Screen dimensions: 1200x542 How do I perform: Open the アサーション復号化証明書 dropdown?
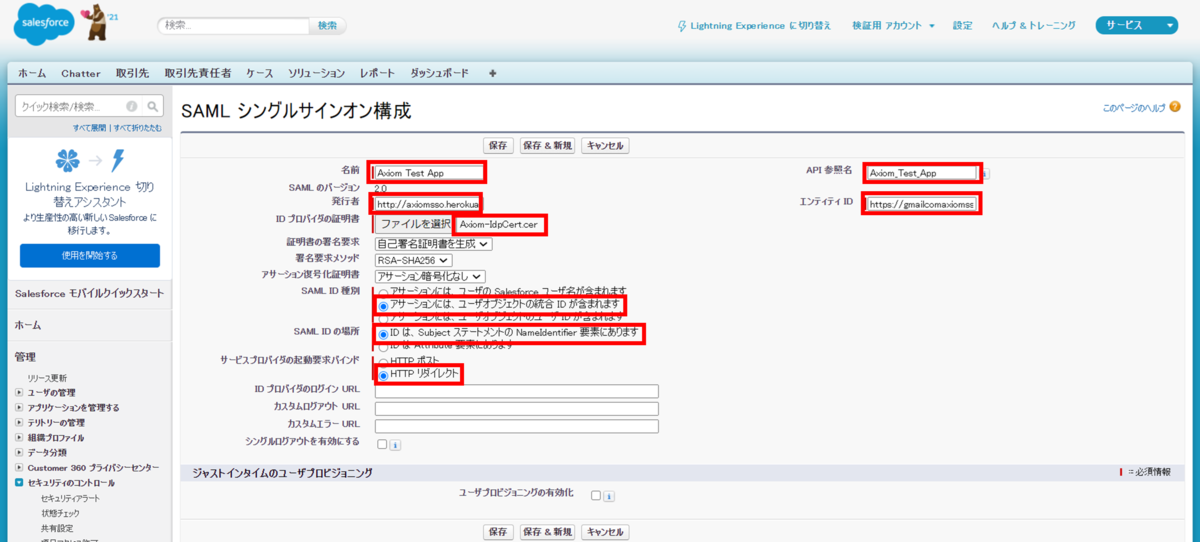pos(430,276)
